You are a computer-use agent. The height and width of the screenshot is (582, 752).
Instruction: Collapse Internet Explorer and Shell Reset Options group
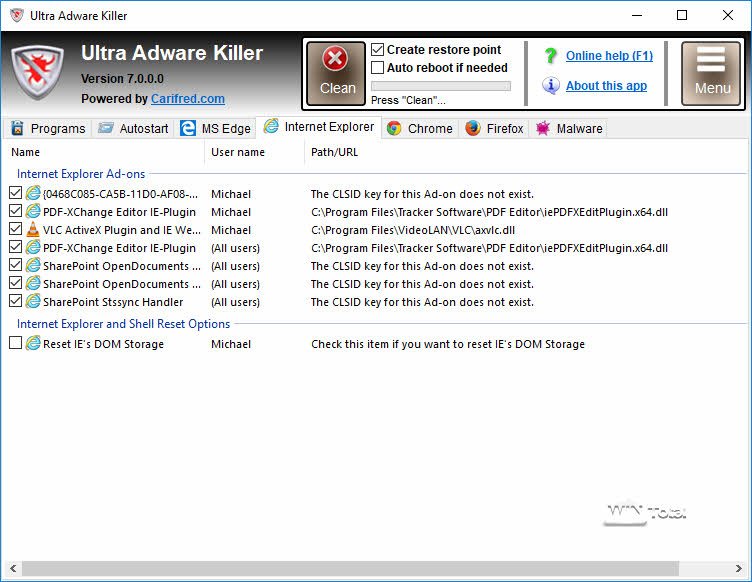(x=123, y=324)
